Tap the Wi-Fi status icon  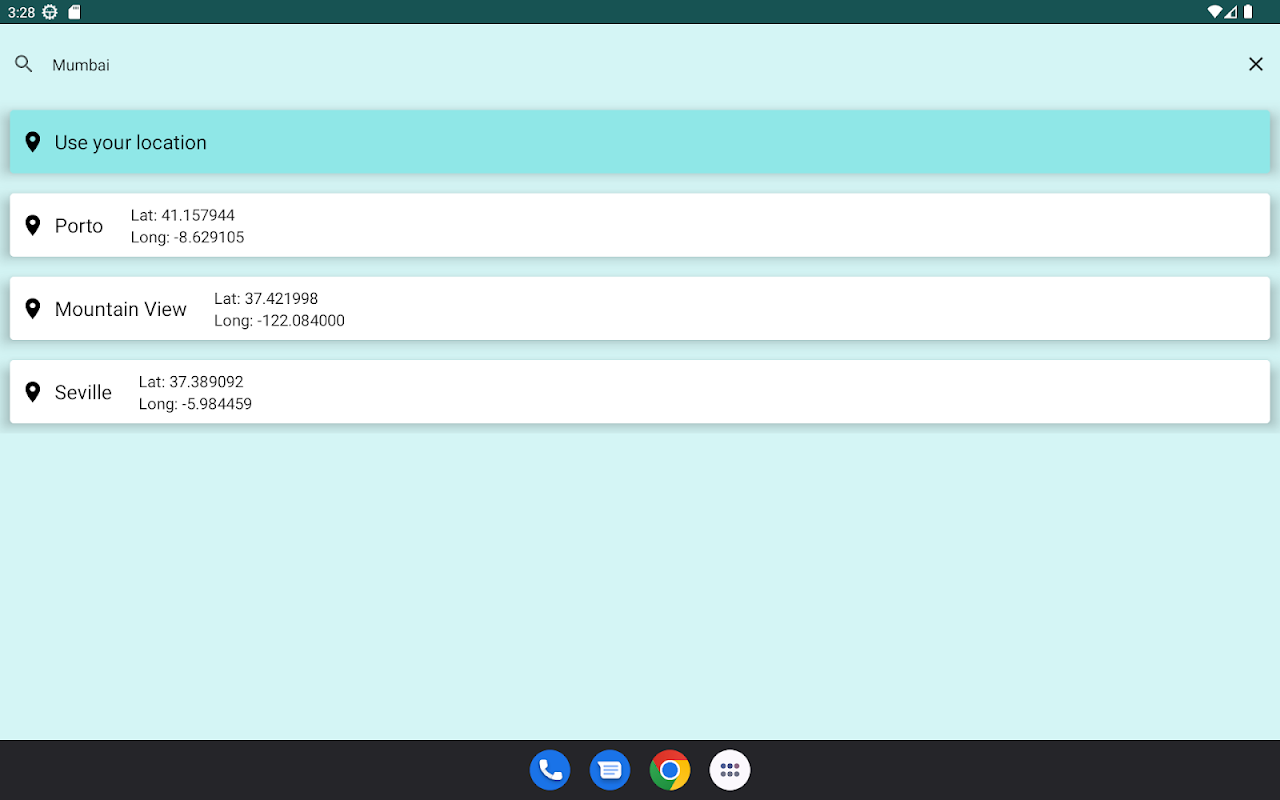pyautogui.click(x=1215, y=12)
